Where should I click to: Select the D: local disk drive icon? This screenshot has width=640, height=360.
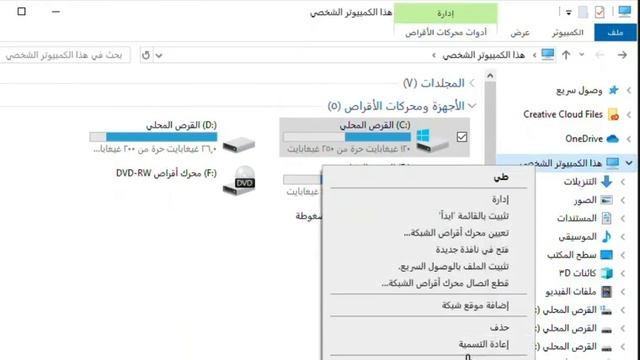click(x=239, y=145)
